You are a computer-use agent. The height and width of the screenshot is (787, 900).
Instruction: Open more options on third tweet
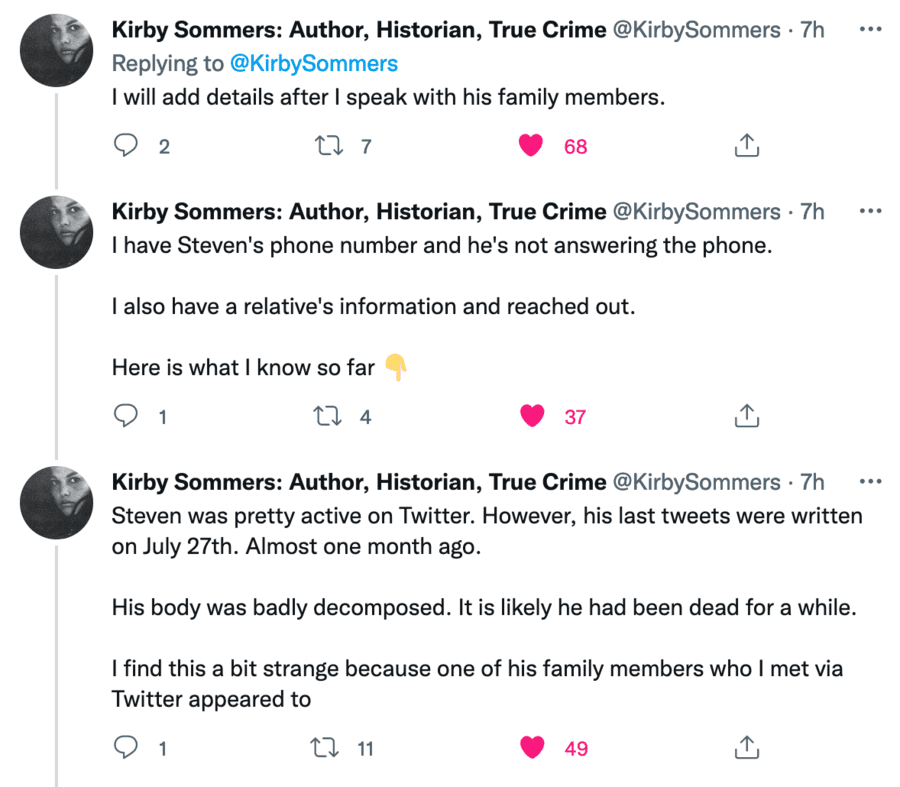(870, 481)
